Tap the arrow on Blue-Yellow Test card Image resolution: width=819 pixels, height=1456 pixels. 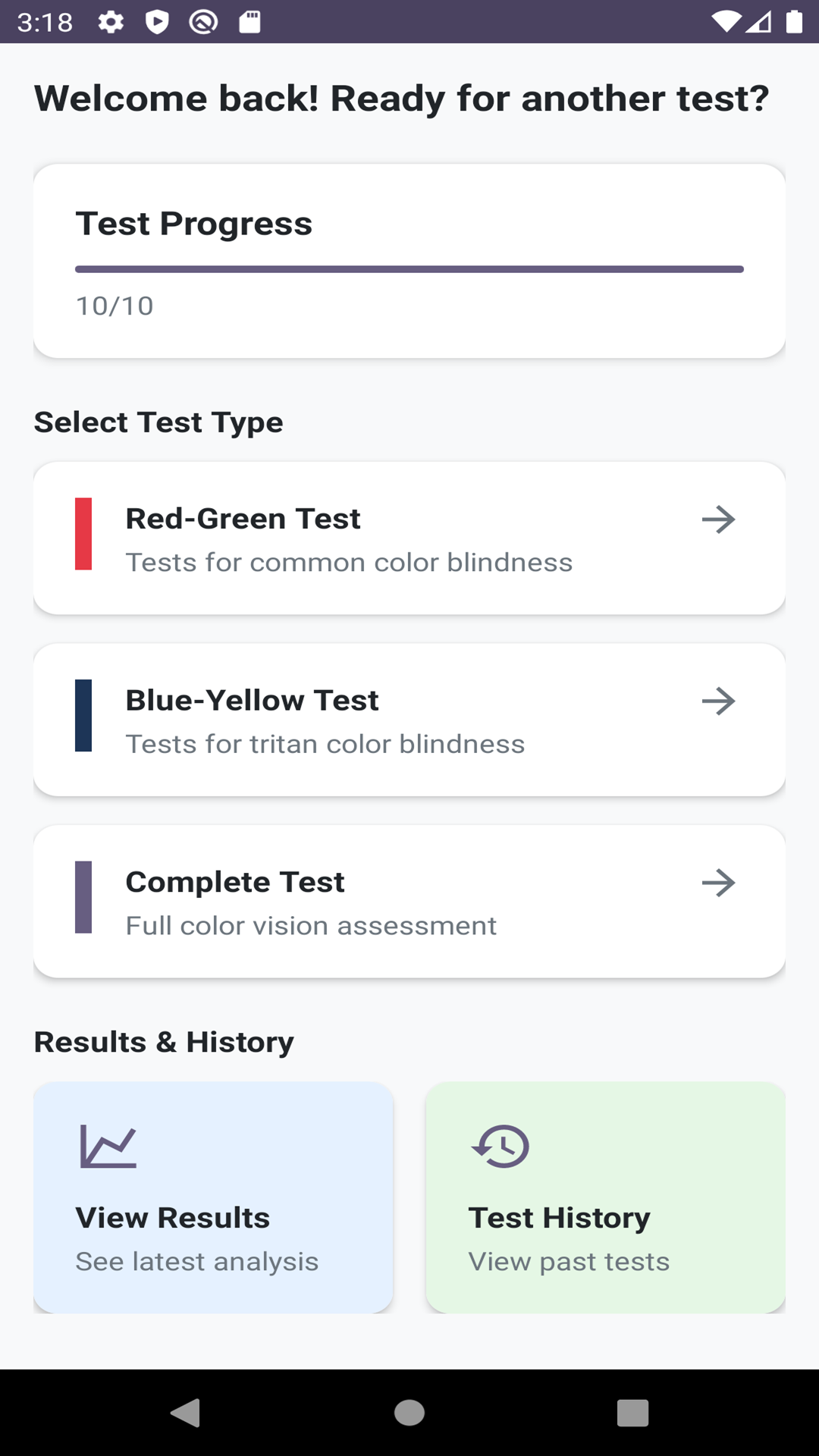(x=718, y=701)
